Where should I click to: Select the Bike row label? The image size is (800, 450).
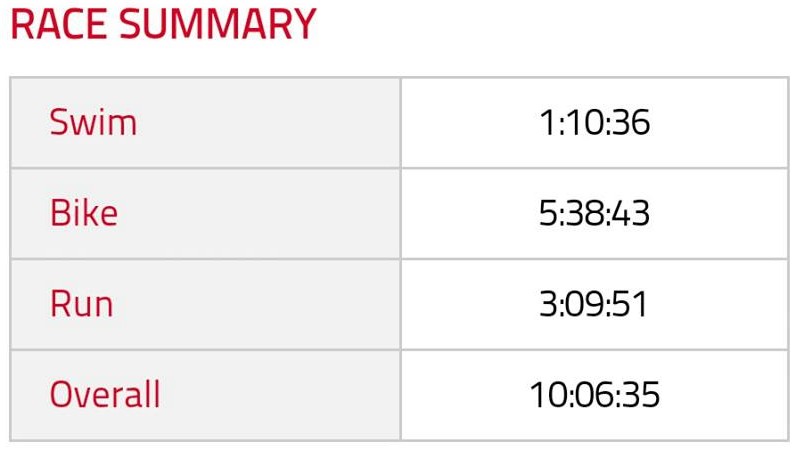(84, 214)
